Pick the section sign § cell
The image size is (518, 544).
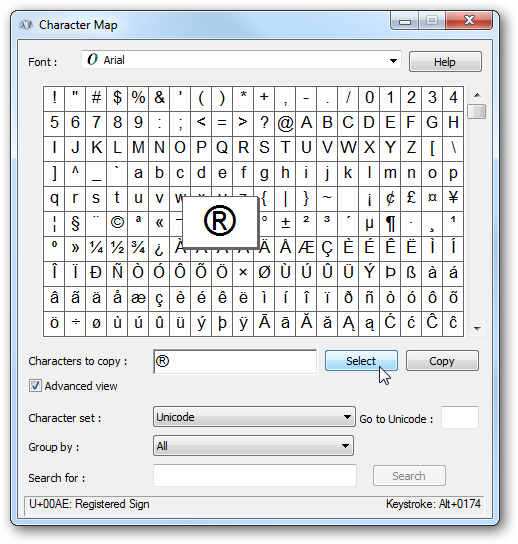(75, 223)
